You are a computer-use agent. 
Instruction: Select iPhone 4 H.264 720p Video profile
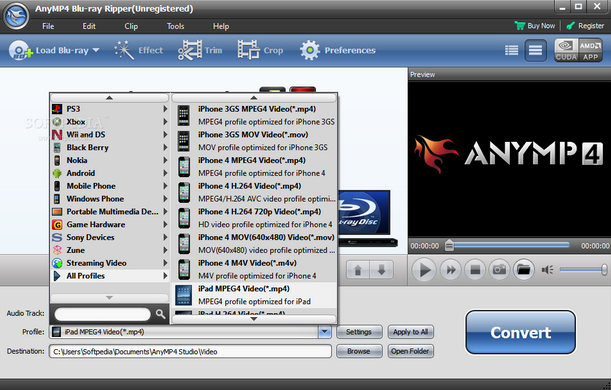(254, 218)
